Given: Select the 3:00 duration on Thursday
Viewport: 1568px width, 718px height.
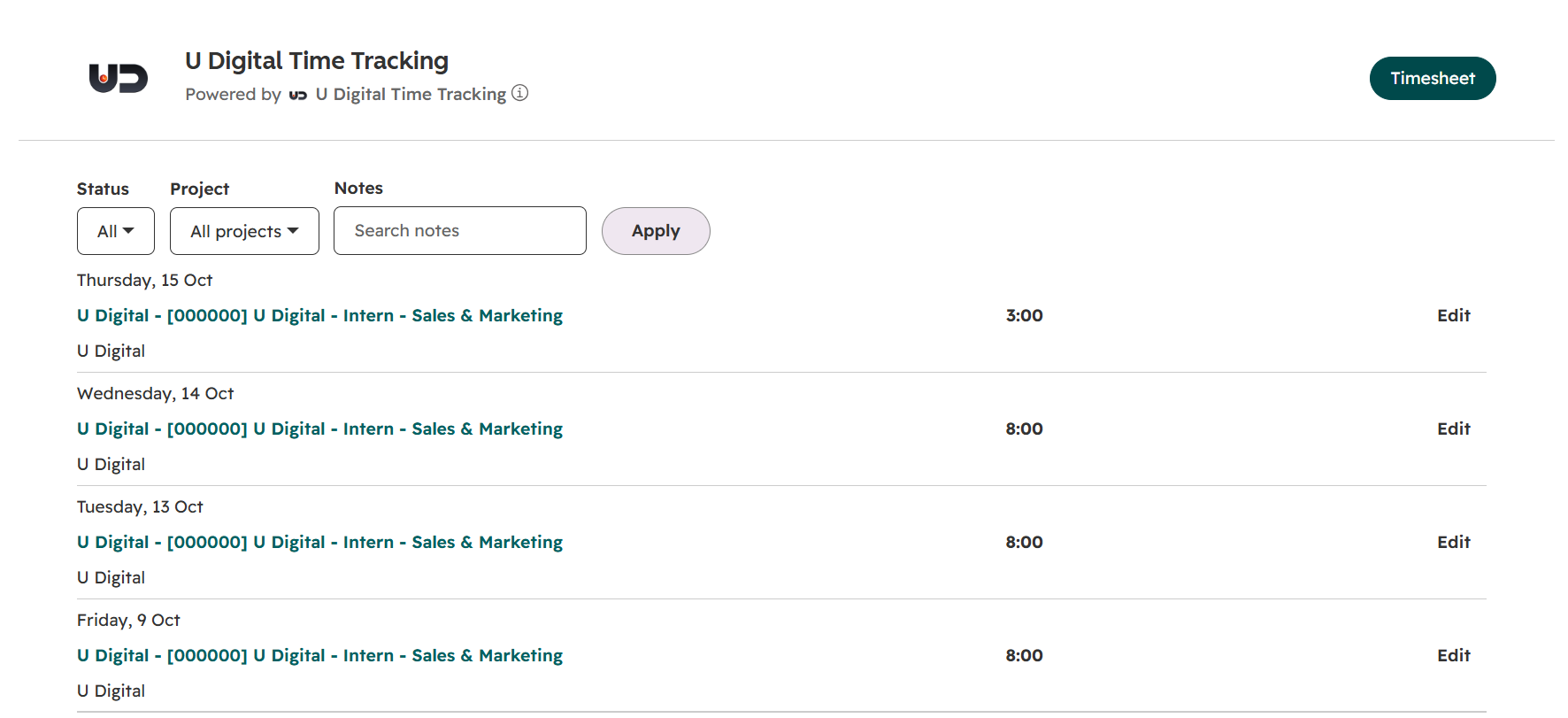Looking at the screenshot, I should click(x=1024, y=315).
